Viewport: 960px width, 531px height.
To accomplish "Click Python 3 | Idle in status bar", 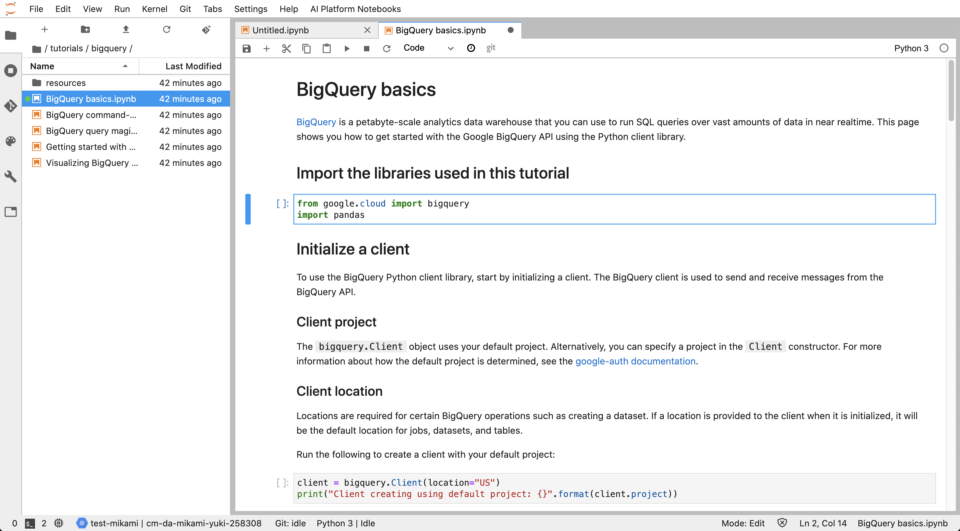I will [x=346, y=524].
